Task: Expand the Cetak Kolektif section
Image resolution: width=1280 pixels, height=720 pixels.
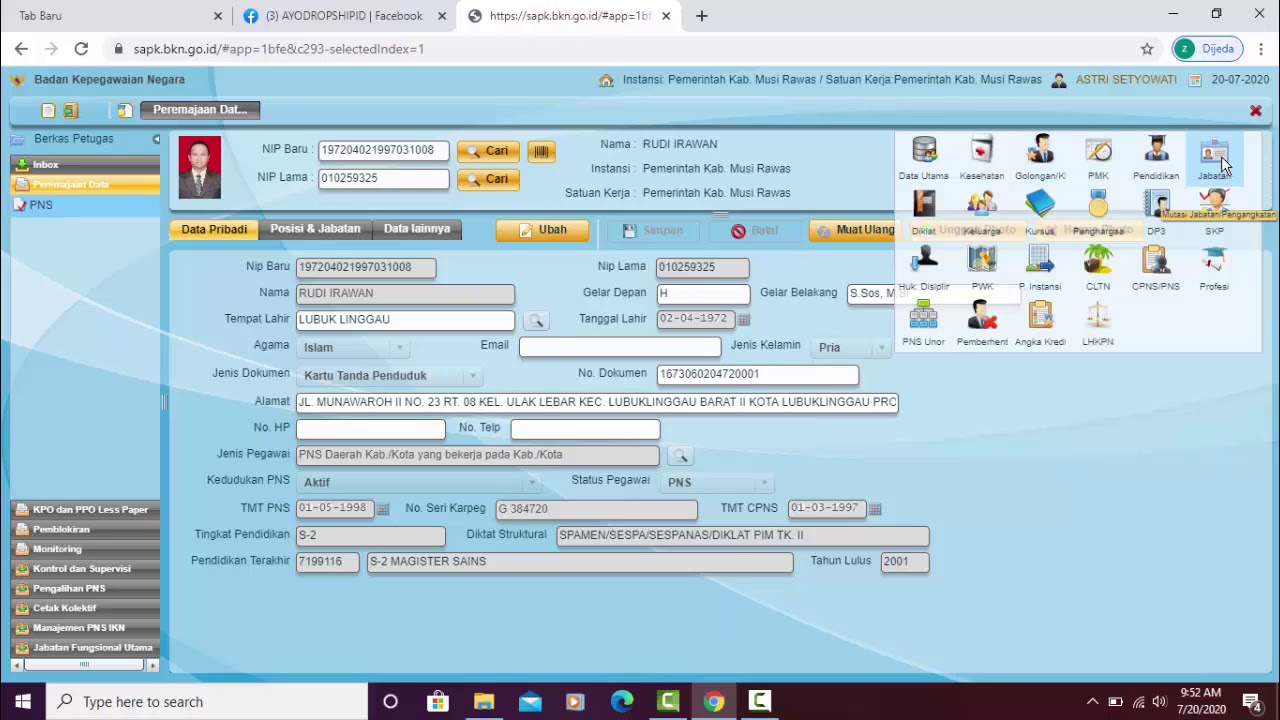Action: [x=85, y=608]
